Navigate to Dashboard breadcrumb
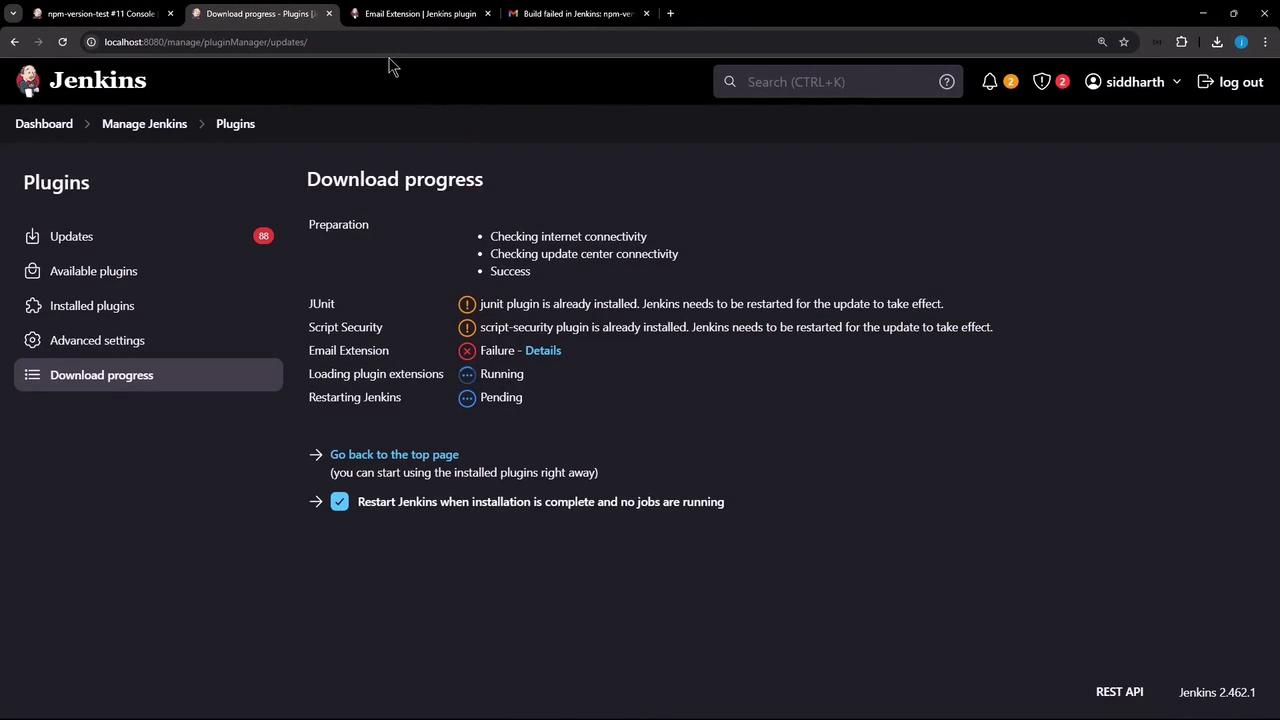1280x720 pixels. click(x=44, y=124)
